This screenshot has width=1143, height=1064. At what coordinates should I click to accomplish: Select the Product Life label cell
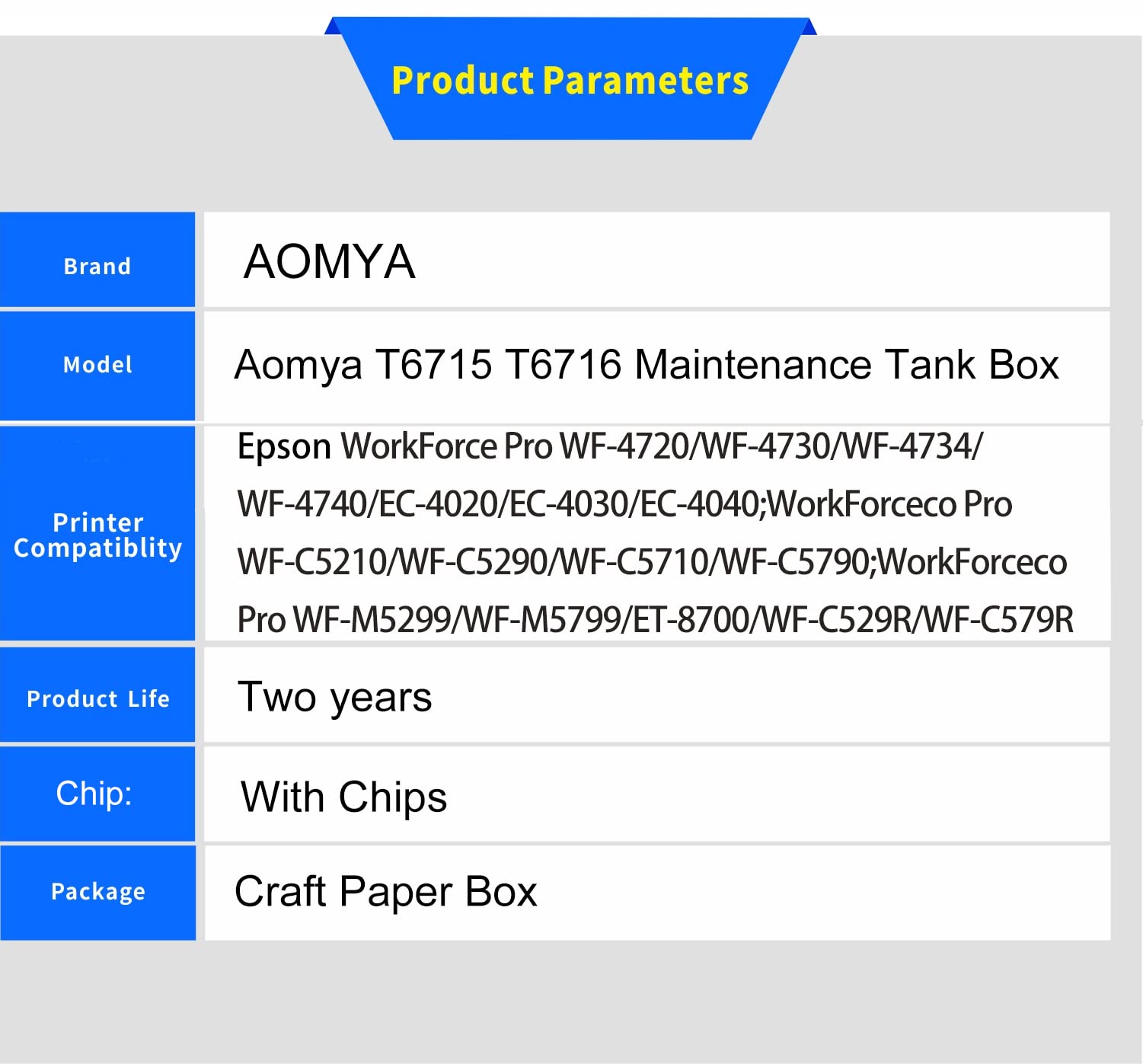click(97, 698)
